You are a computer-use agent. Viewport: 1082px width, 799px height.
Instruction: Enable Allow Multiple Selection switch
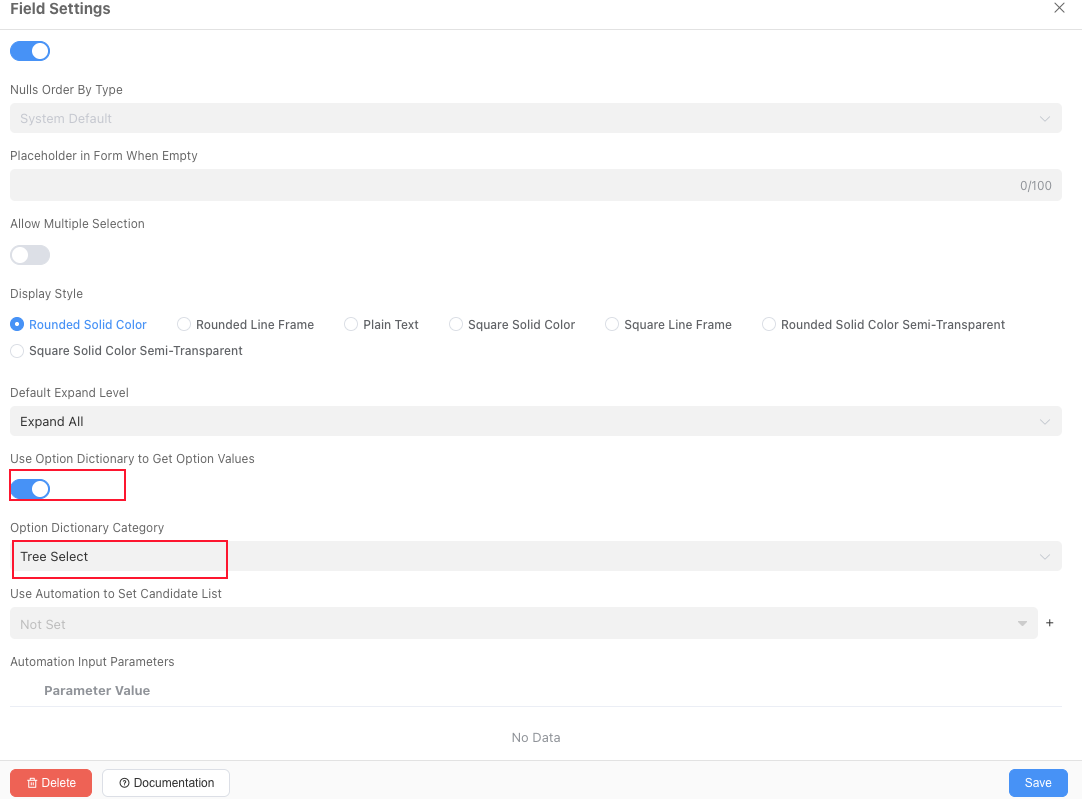(30, 255)
